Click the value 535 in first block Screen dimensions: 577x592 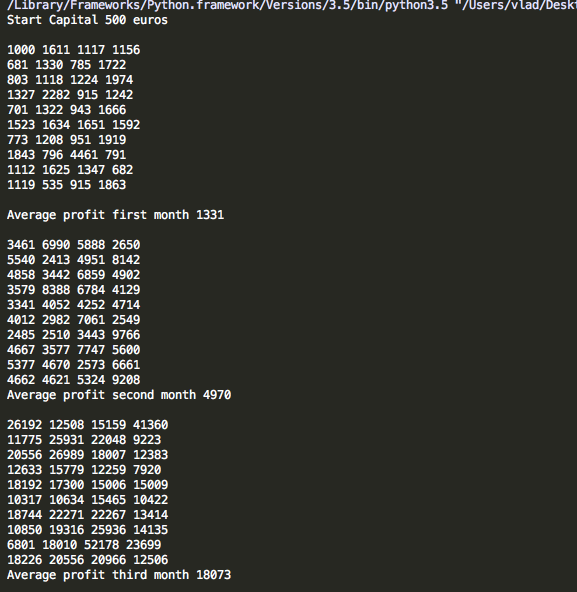tap(52, 185)
